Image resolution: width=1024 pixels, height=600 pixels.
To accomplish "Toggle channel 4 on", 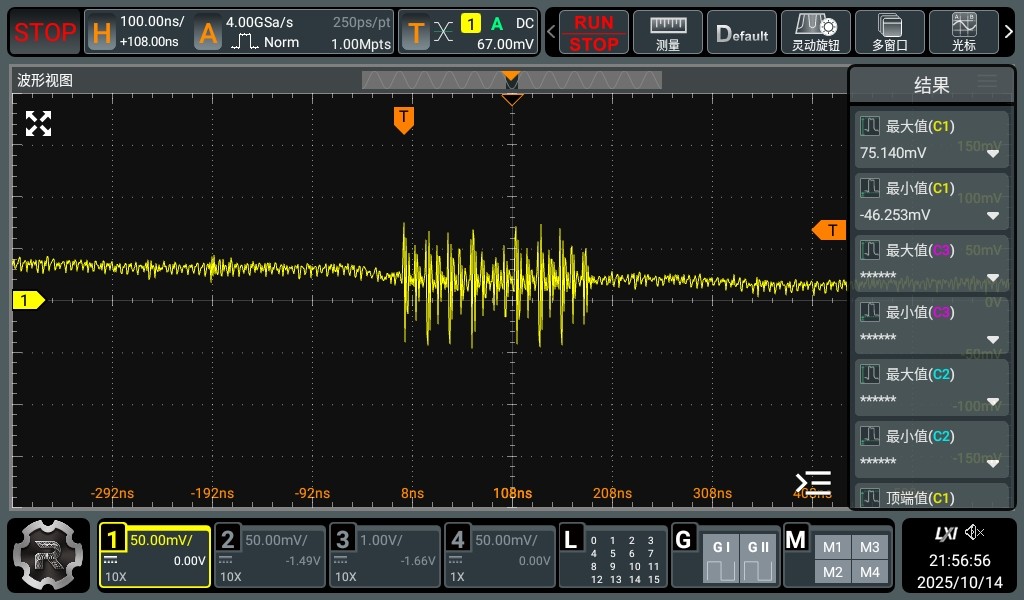I will (499, 556).
